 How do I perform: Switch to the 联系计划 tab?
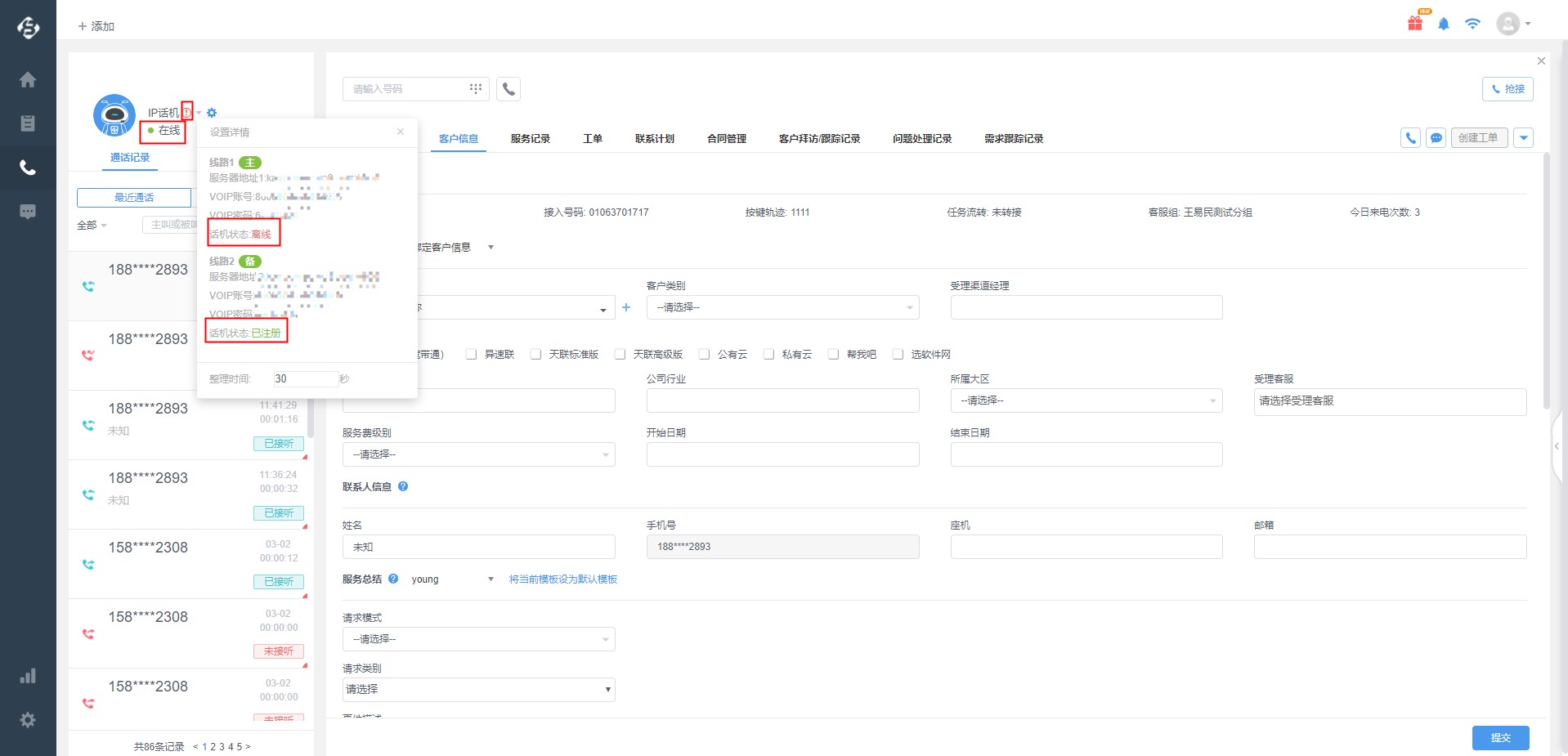(655, 139)
